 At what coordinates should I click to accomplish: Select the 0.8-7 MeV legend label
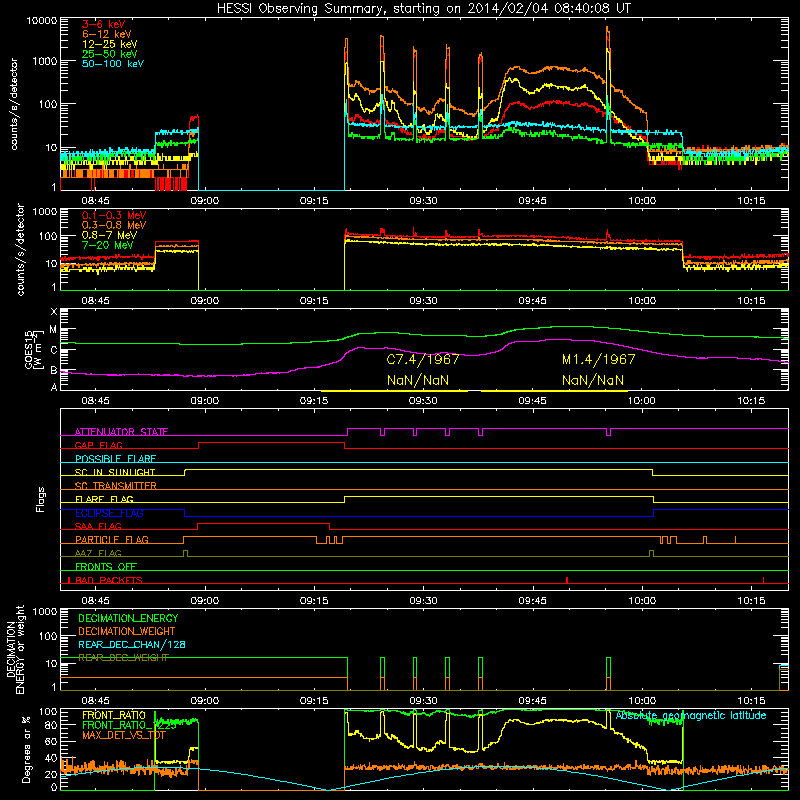pyautogui.click(x=109, y=235)
